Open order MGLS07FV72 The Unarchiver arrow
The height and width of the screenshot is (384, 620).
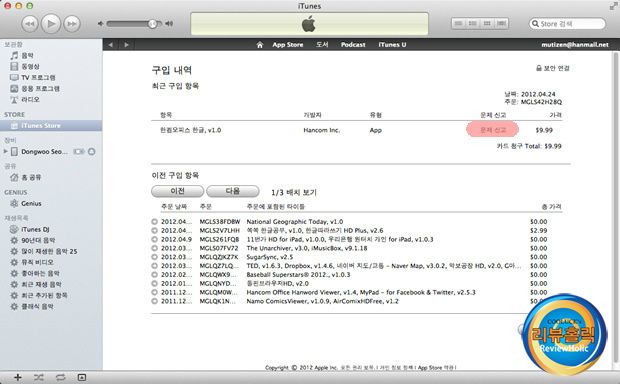[x=155, y=248]
